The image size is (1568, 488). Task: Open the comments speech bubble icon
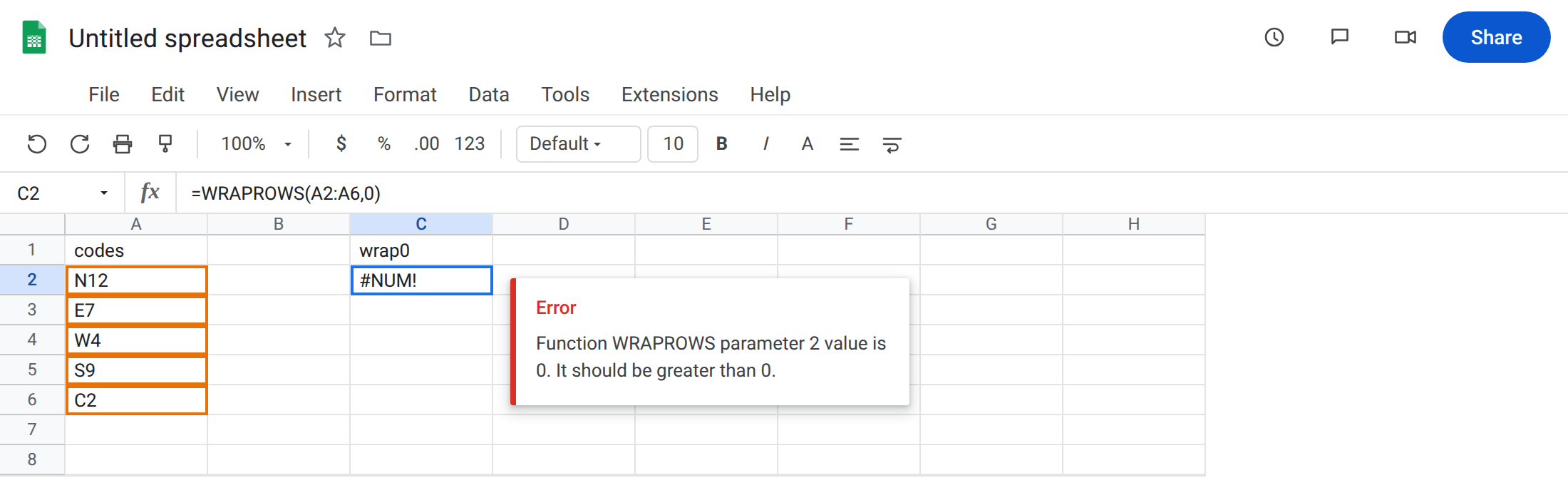click(1340, 37)
